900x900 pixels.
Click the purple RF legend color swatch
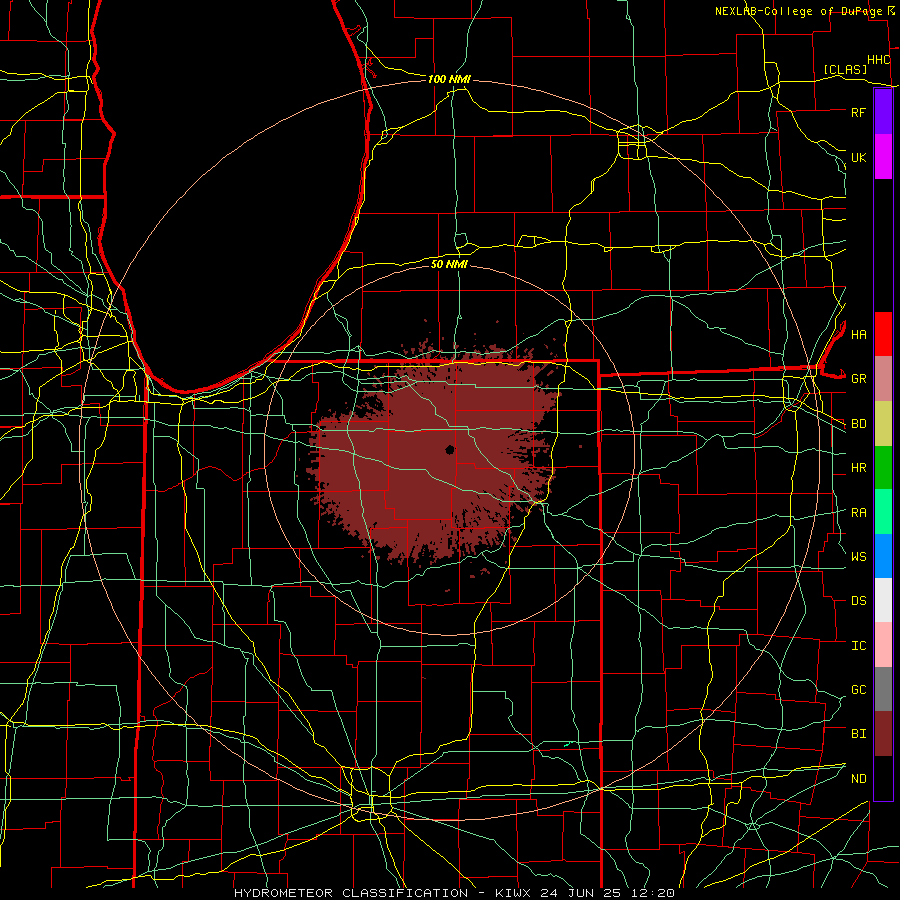883,112
